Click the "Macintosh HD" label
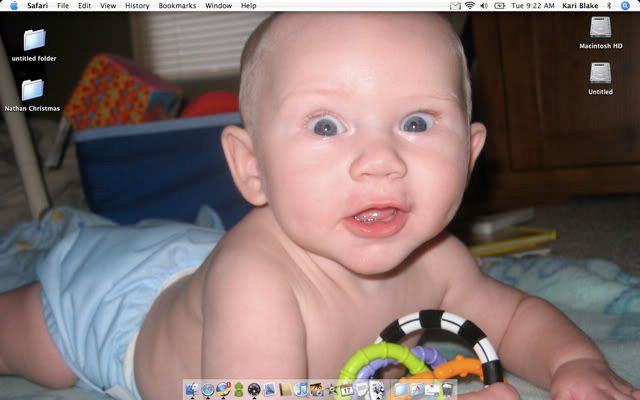This screenshot has height=400, width=640. click(x=601, y=46)
